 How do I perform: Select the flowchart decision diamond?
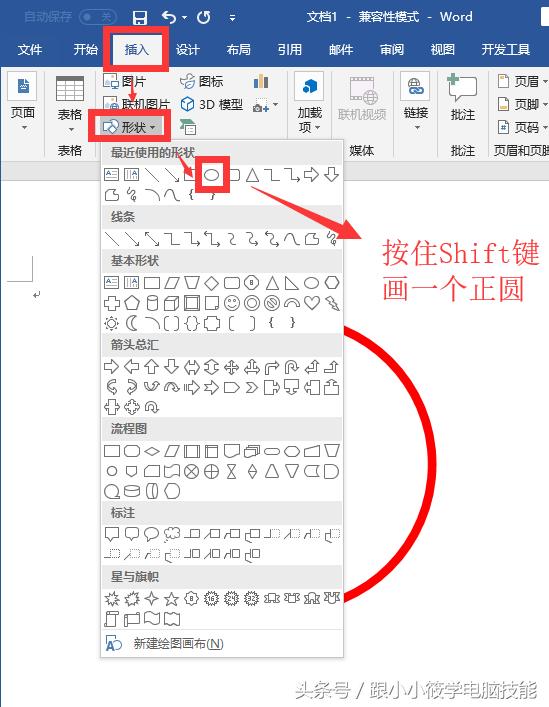click(152, 451)
